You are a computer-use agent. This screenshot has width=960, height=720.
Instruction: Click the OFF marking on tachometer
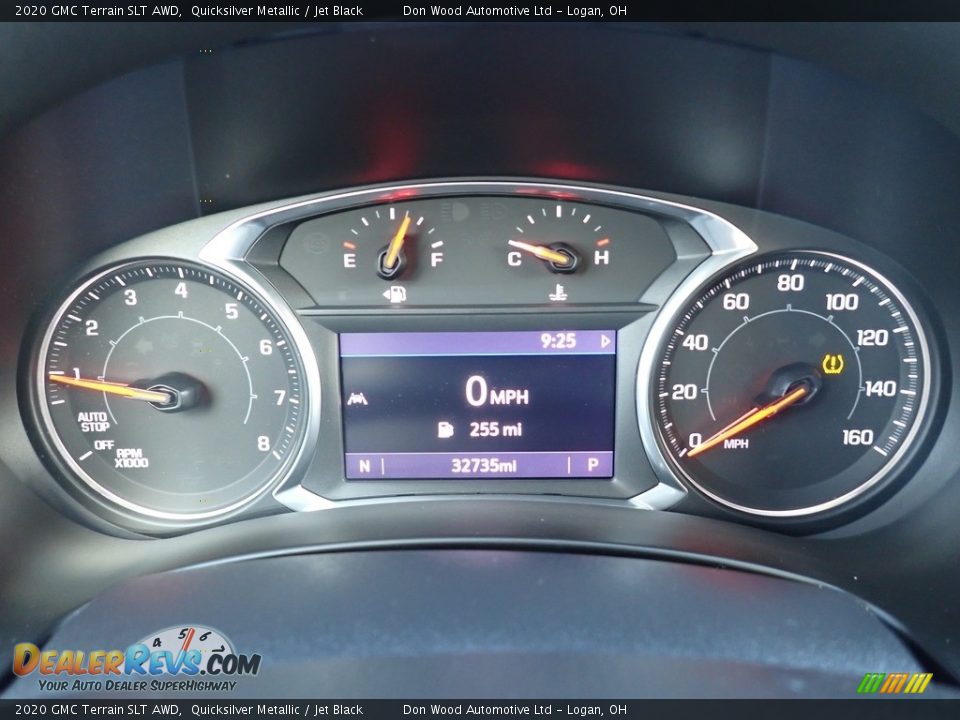coord(104,444)
